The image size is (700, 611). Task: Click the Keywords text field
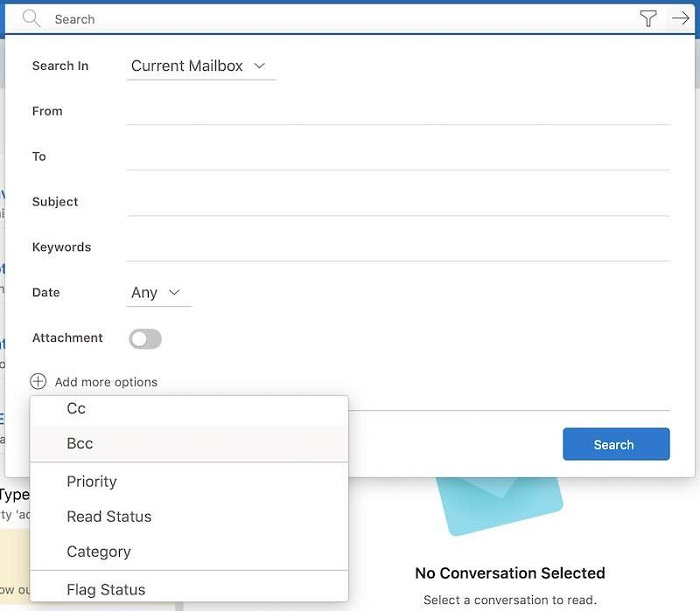click(x=398, y=247)
